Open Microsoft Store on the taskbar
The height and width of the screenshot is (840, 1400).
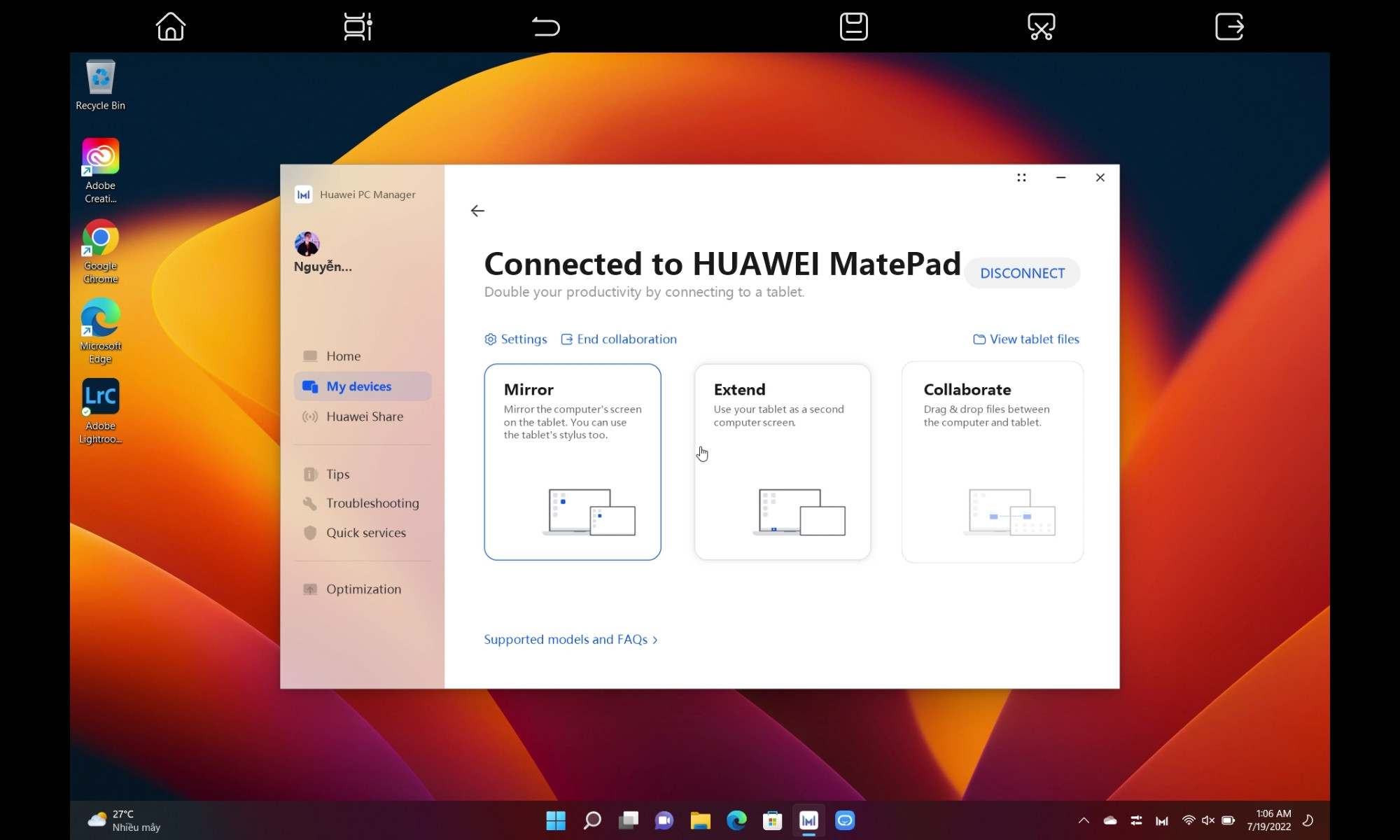(x=773, y=820)
